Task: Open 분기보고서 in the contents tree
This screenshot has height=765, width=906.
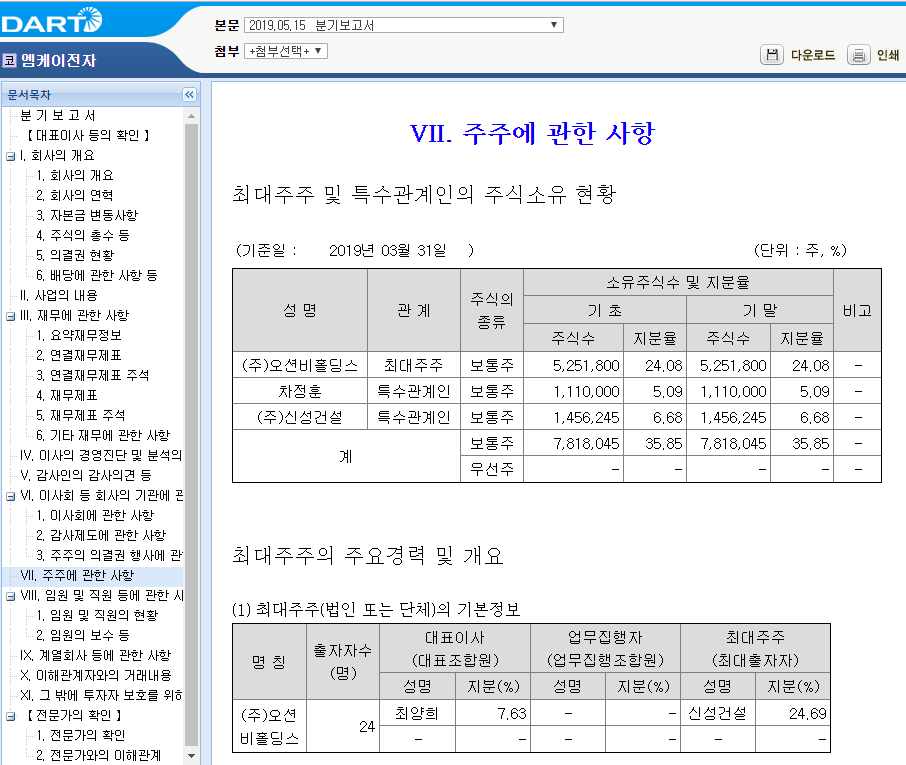Action: click(x=57, y=115)
